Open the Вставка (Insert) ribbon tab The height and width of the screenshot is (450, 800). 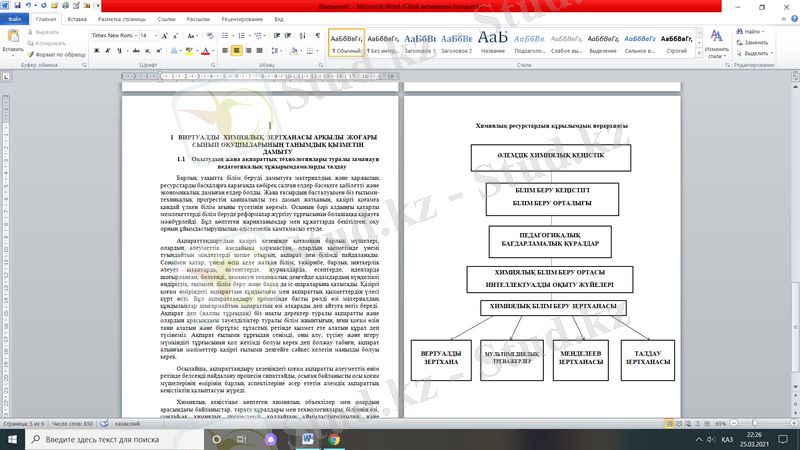[x=75, y=18]
